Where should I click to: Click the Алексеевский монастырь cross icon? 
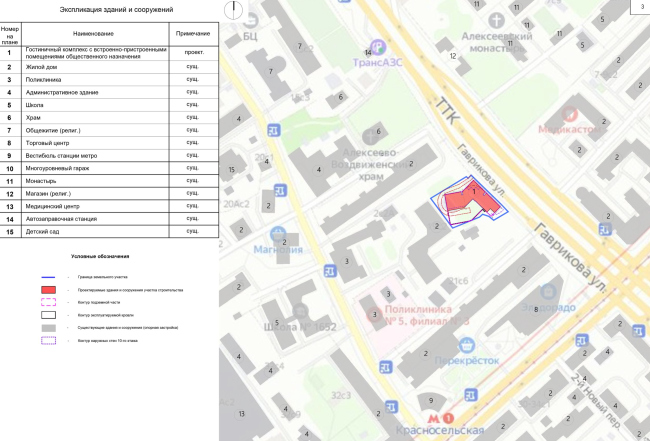495,19
